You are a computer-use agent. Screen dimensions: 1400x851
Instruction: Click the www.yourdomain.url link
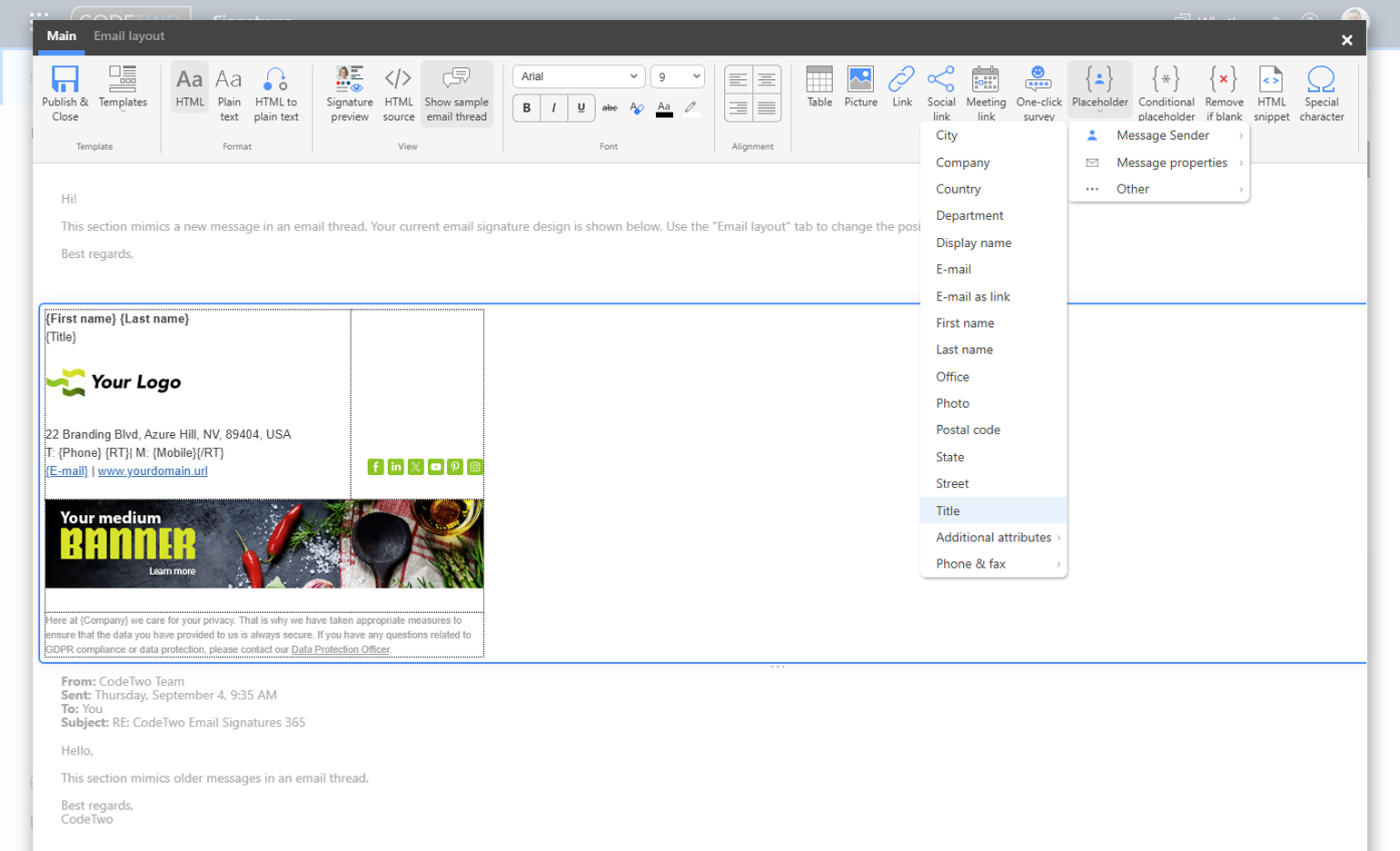tap(153, 471)
